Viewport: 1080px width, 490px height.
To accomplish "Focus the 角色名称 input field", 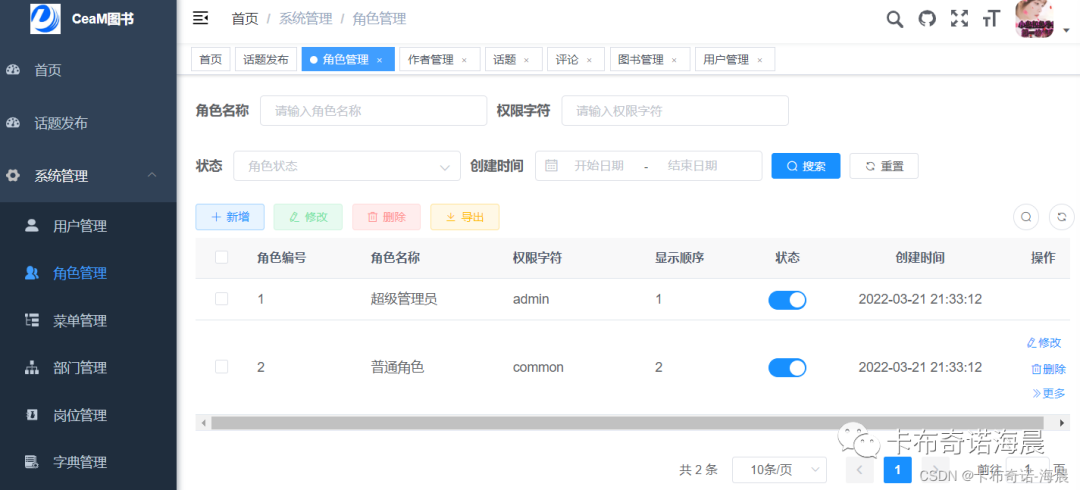I will 373,110.
